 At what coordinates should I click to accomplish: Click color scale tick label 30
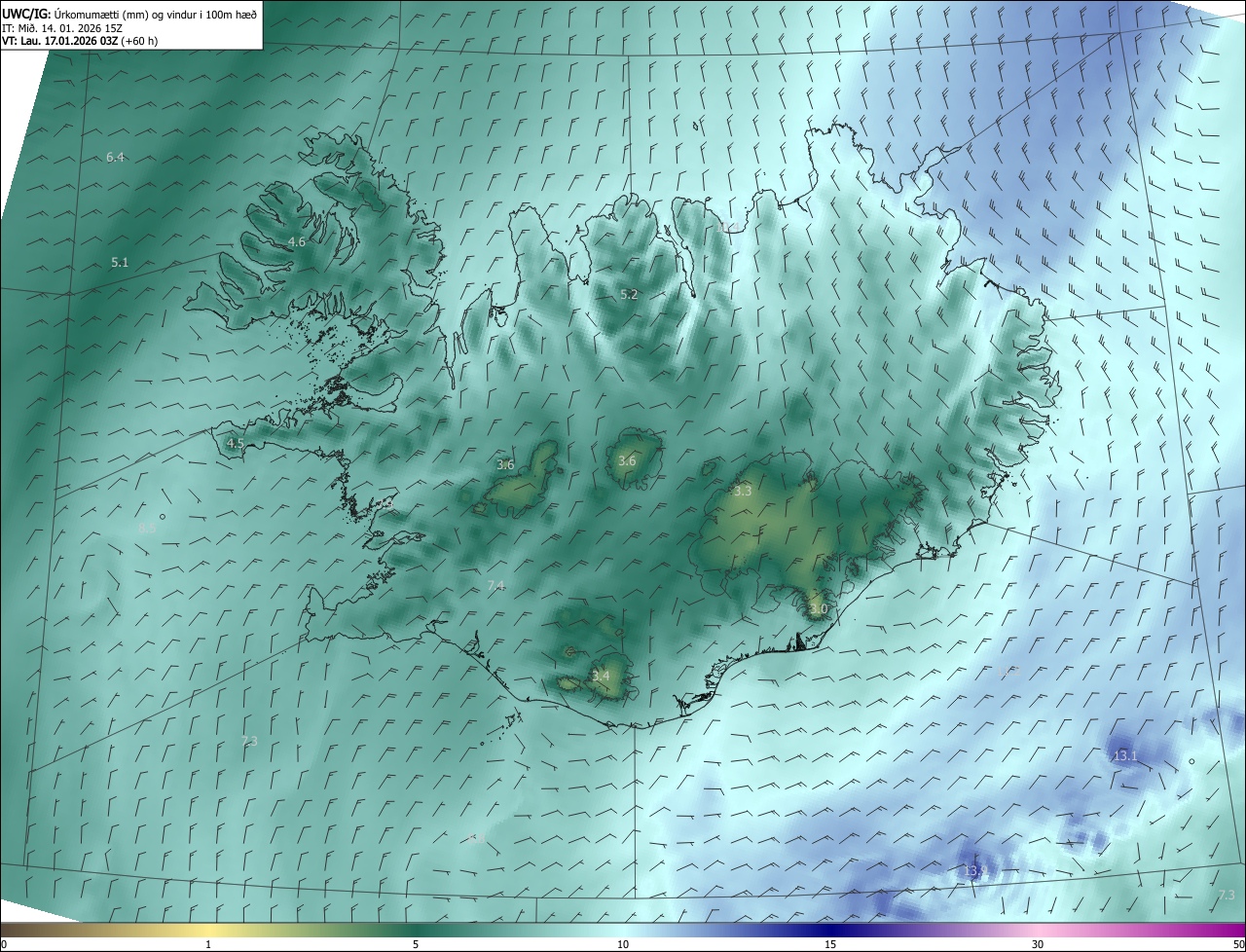pyautogui.click(x=1038, y=944)
